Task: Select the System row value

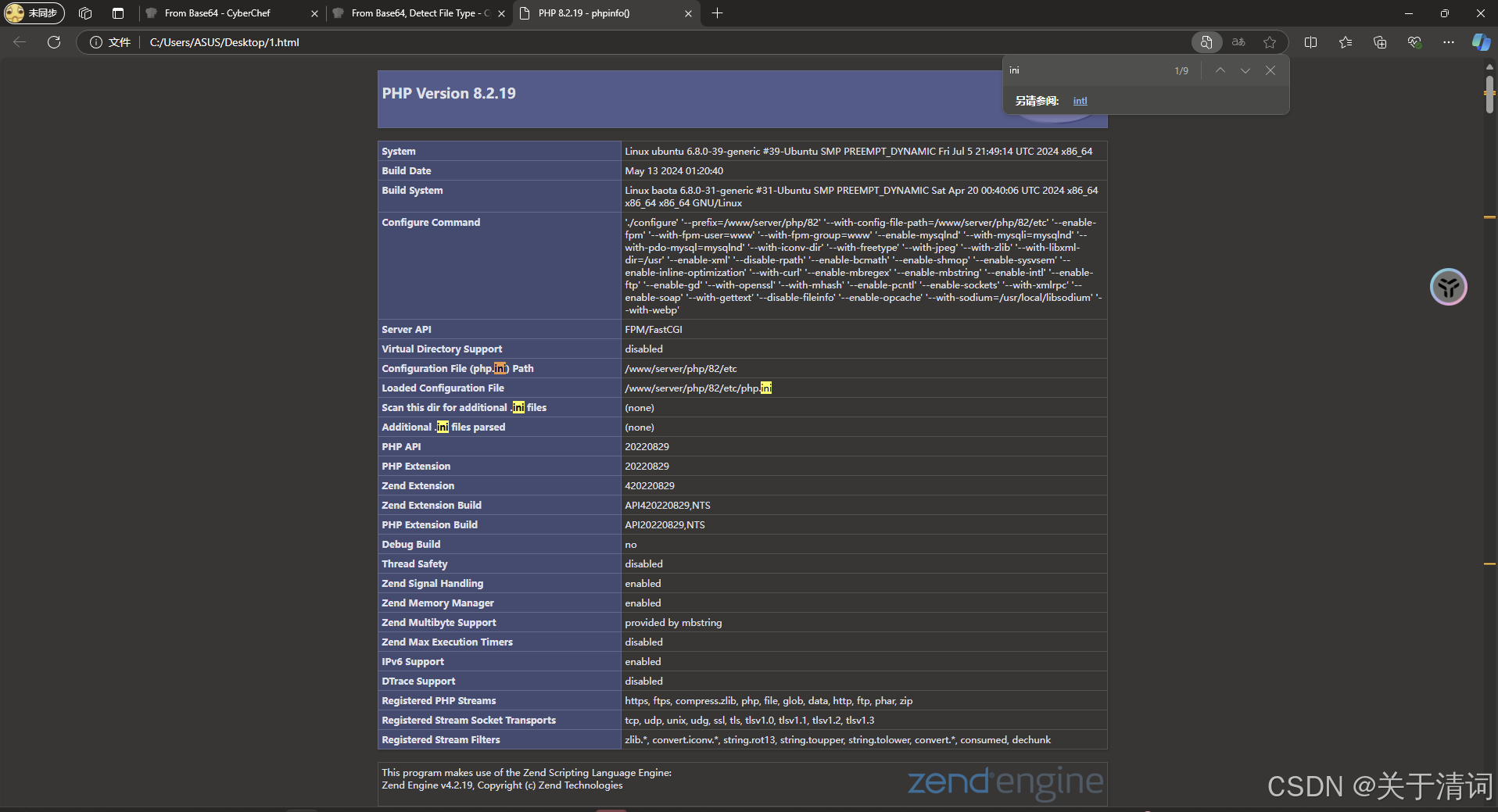Action: [x=858, y=152]
